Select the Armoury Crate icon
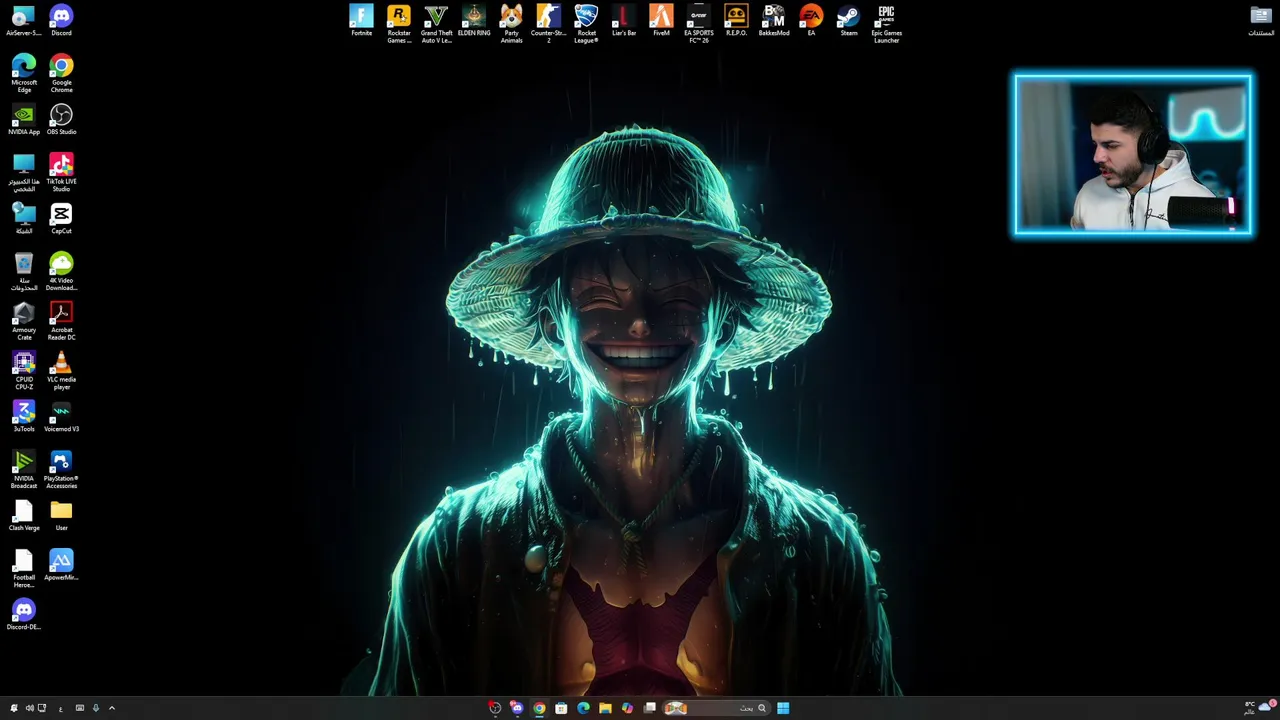 24,322
